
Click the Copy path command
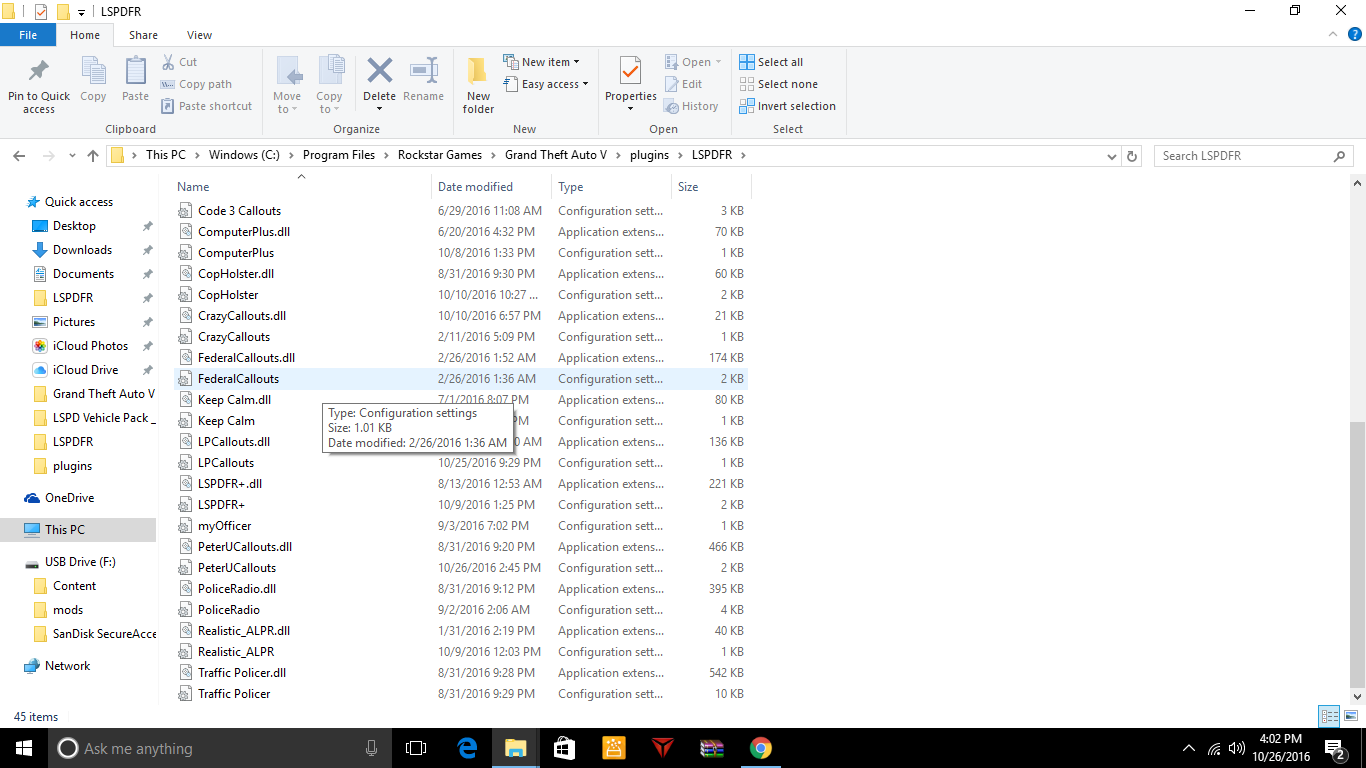tap(196, 84)
